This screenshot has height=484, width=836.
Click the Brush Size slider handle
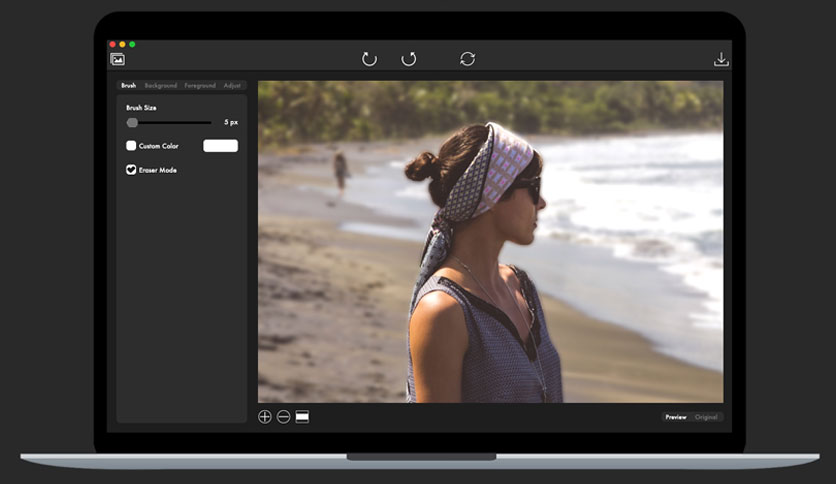[x=132, y=123]
